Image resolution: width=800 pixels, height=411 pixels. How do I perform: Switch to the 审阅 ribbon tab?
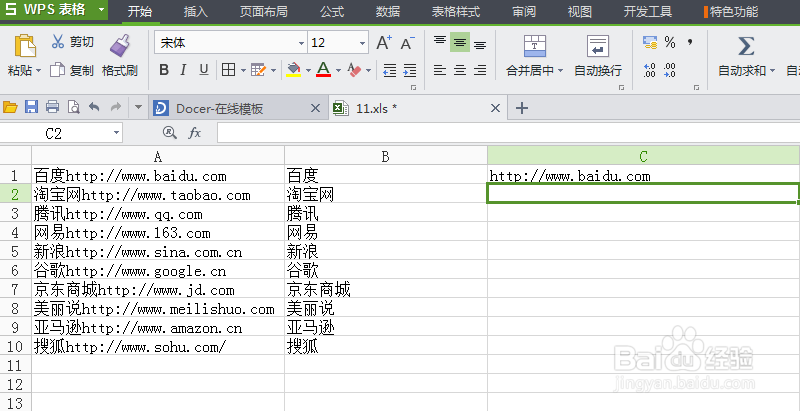click(524, 11)
